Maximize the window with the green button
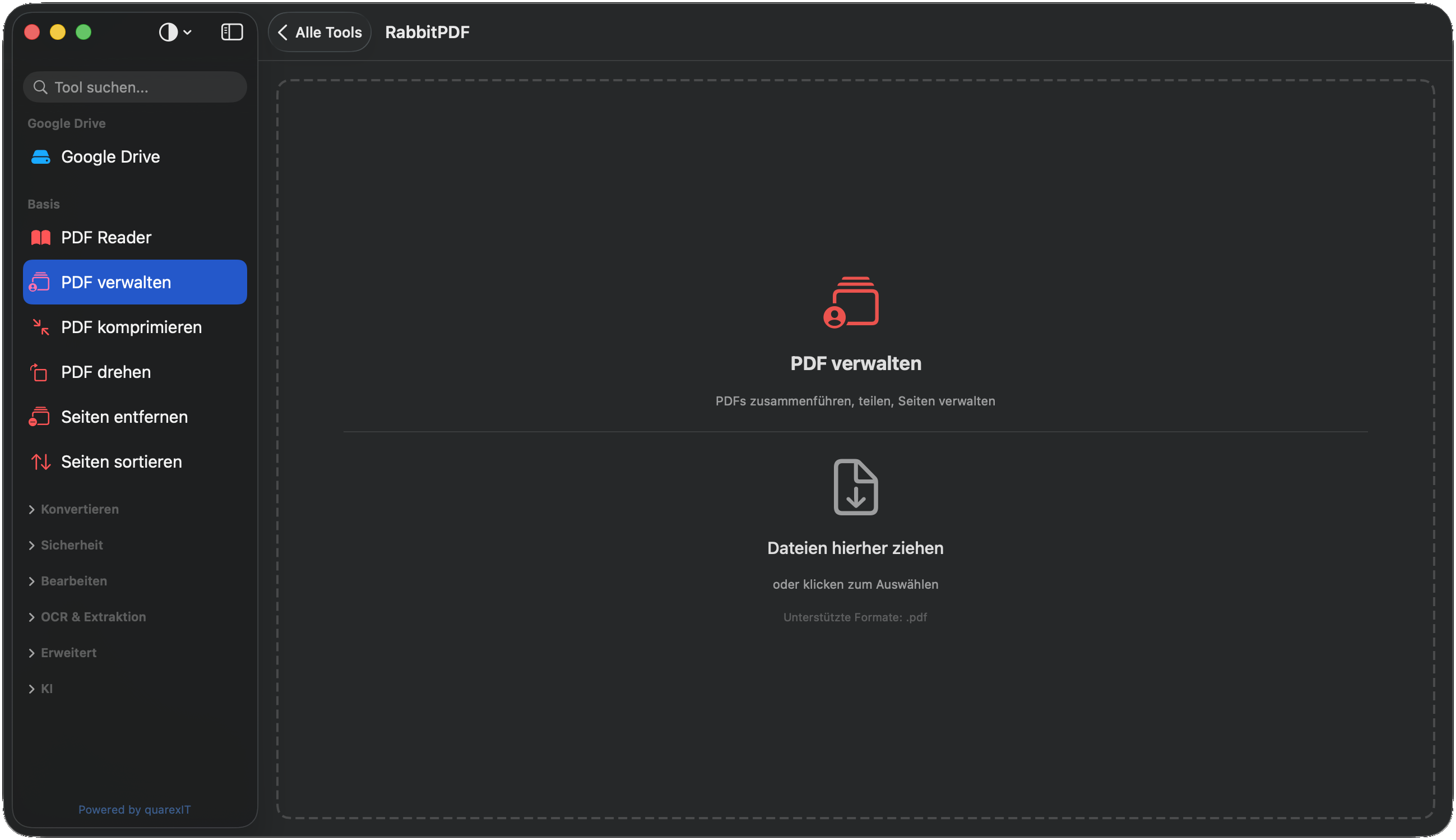Viewport: 1456px width, 840px height. coord(84,33)
